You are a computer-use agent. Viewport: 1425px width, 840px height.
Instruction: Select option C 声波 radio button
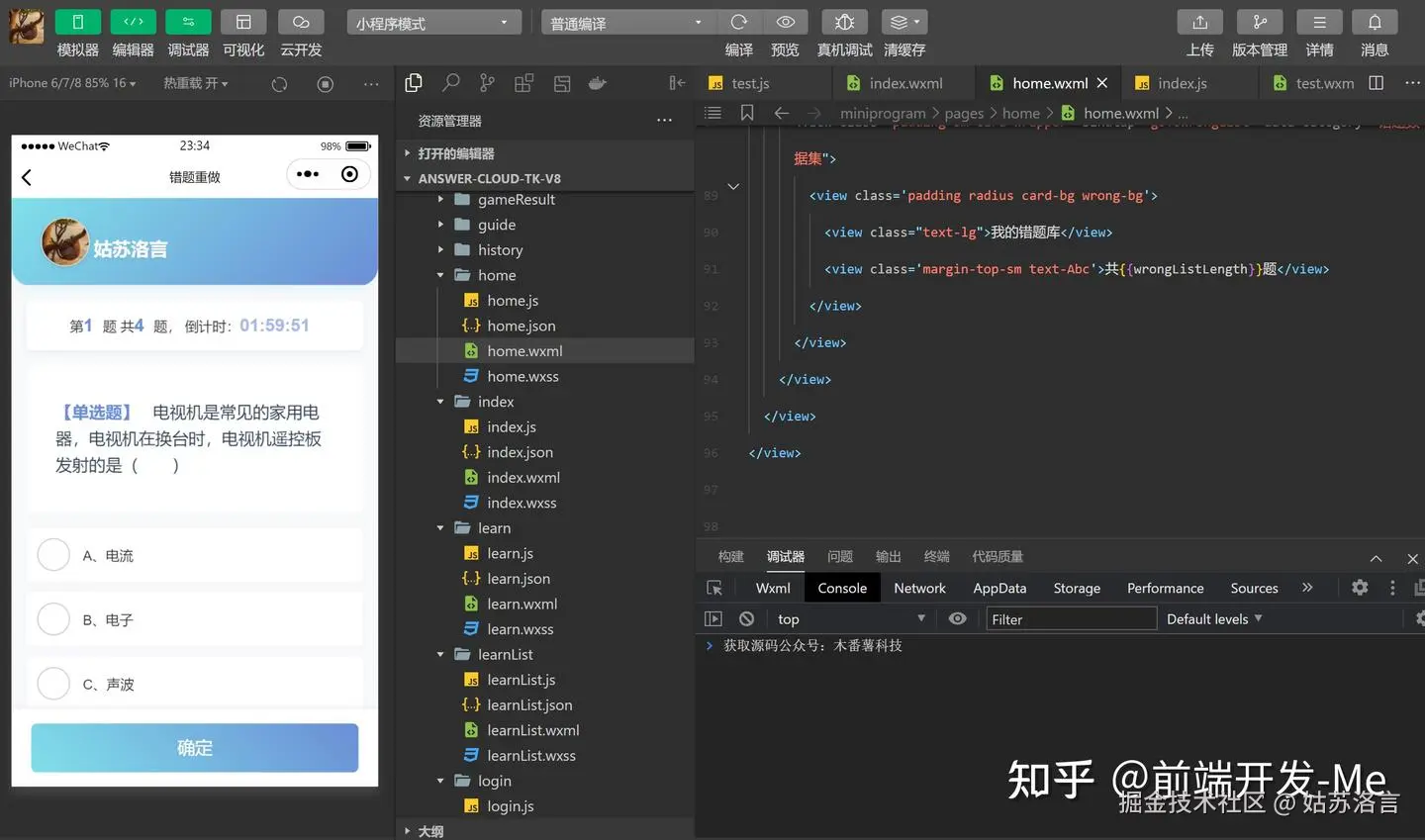53,684
